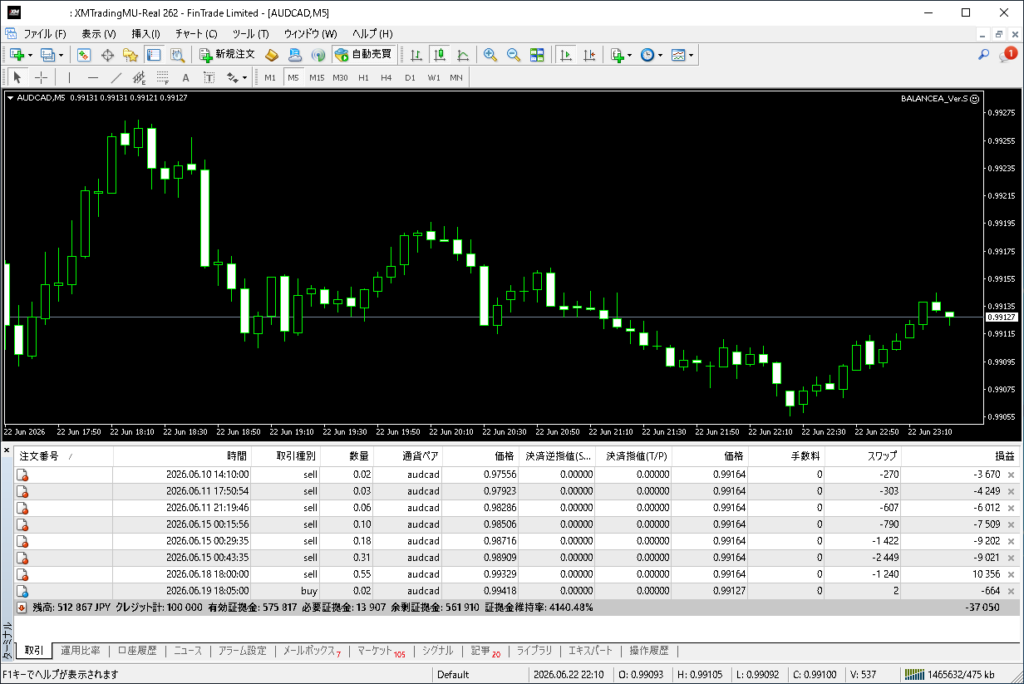Click the 新規注文 button

[227, 55]
